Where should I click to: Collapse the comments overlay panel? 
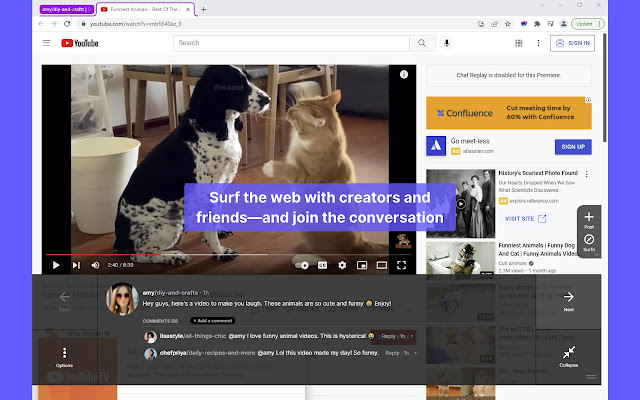(x=569, y=356)
